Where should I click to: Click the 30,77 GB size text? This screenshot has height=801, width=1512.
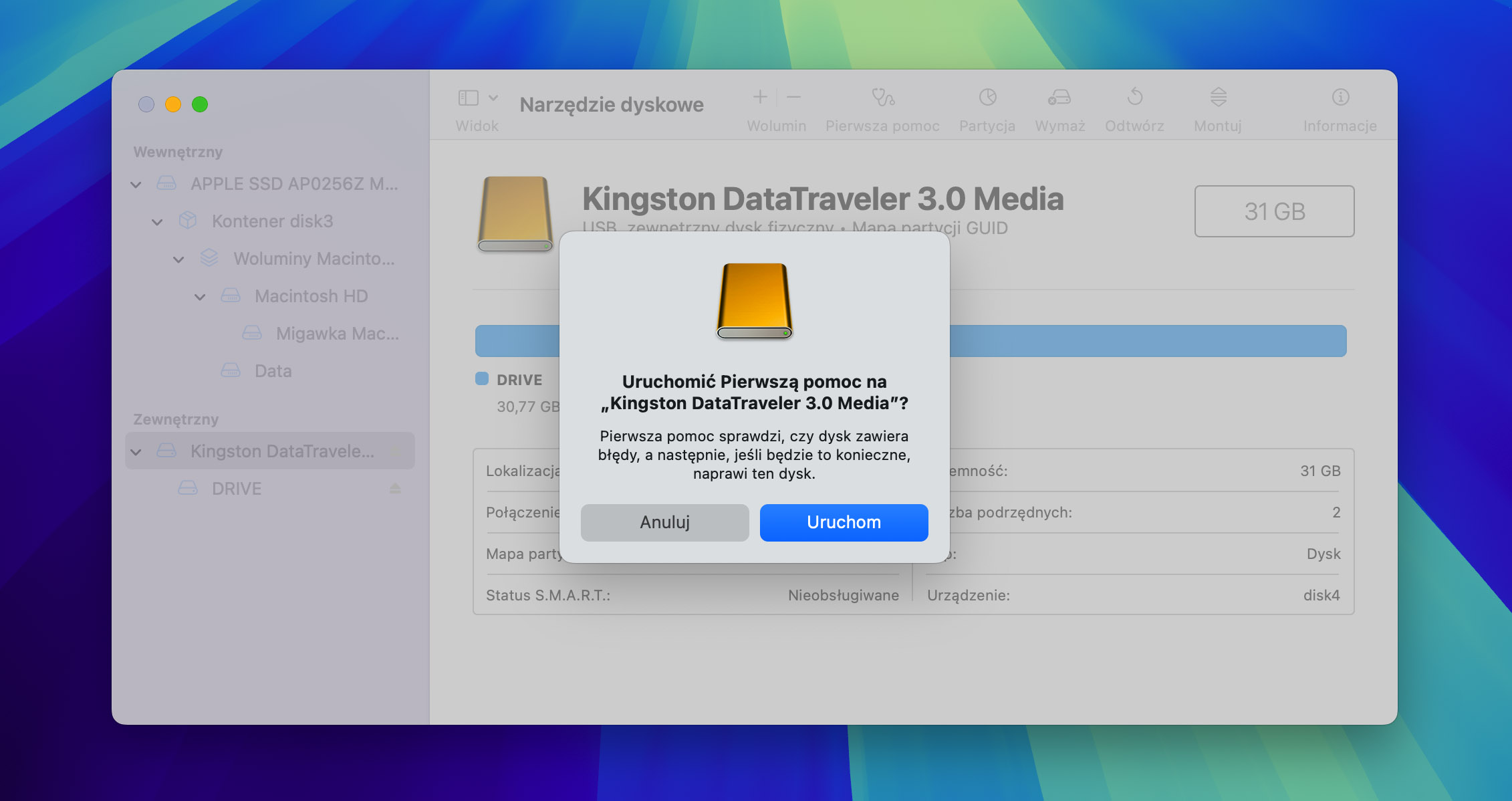pyautogui.click(x=527, y=407)
